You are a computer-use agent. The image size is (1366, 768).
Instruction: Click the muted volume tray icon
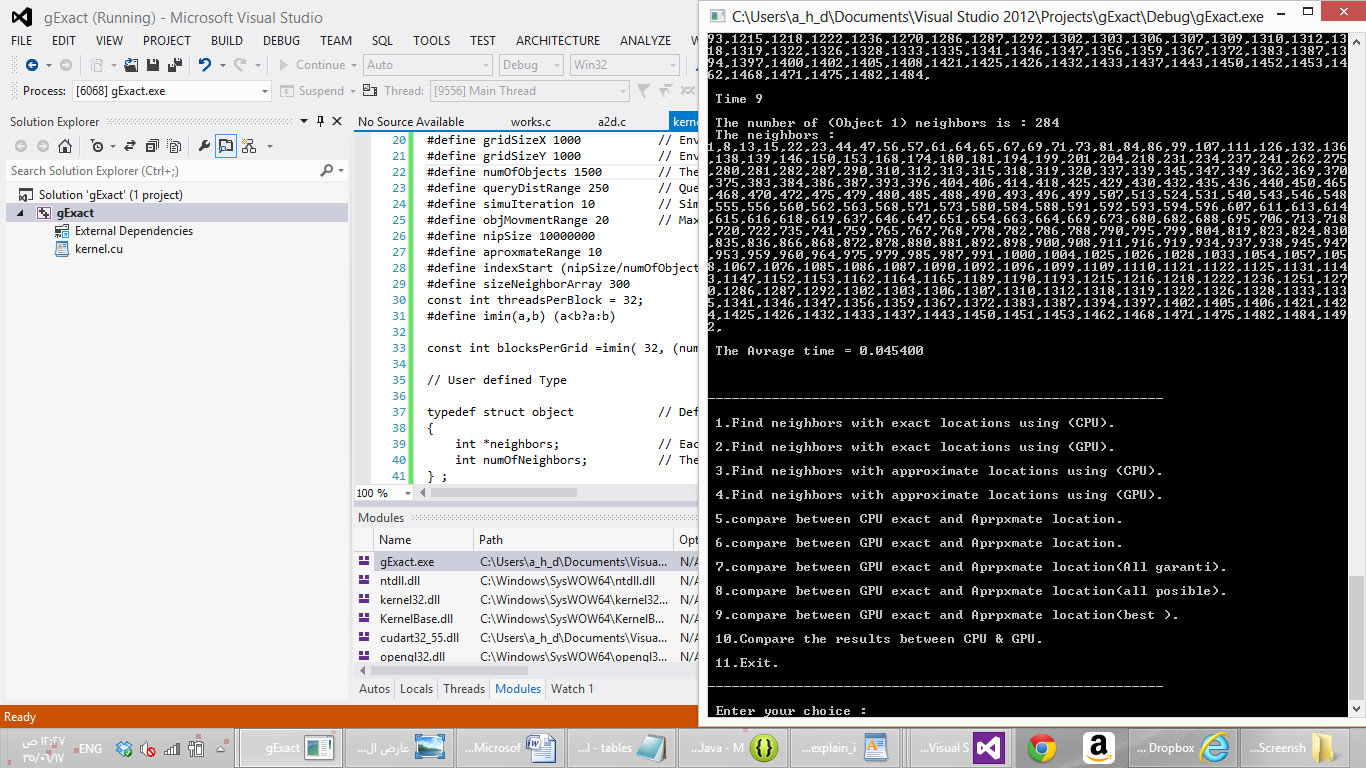click(148, 749)
